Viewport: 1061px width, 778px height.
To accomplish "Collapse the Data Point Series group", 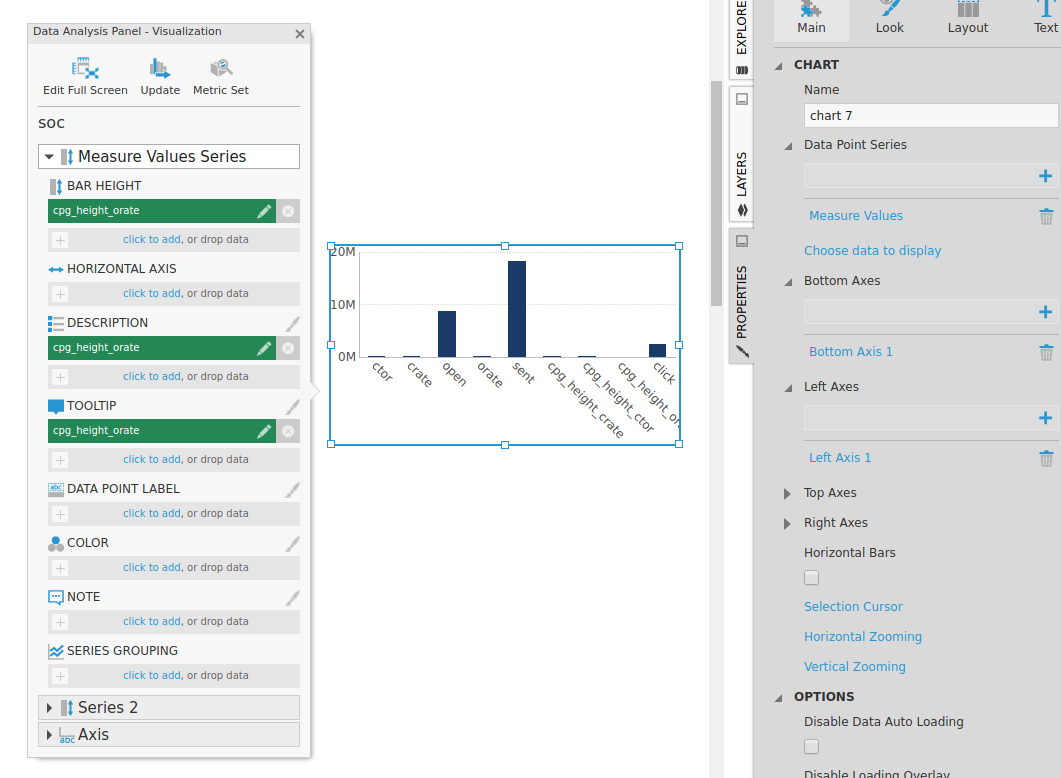I will tap(788, 145).
